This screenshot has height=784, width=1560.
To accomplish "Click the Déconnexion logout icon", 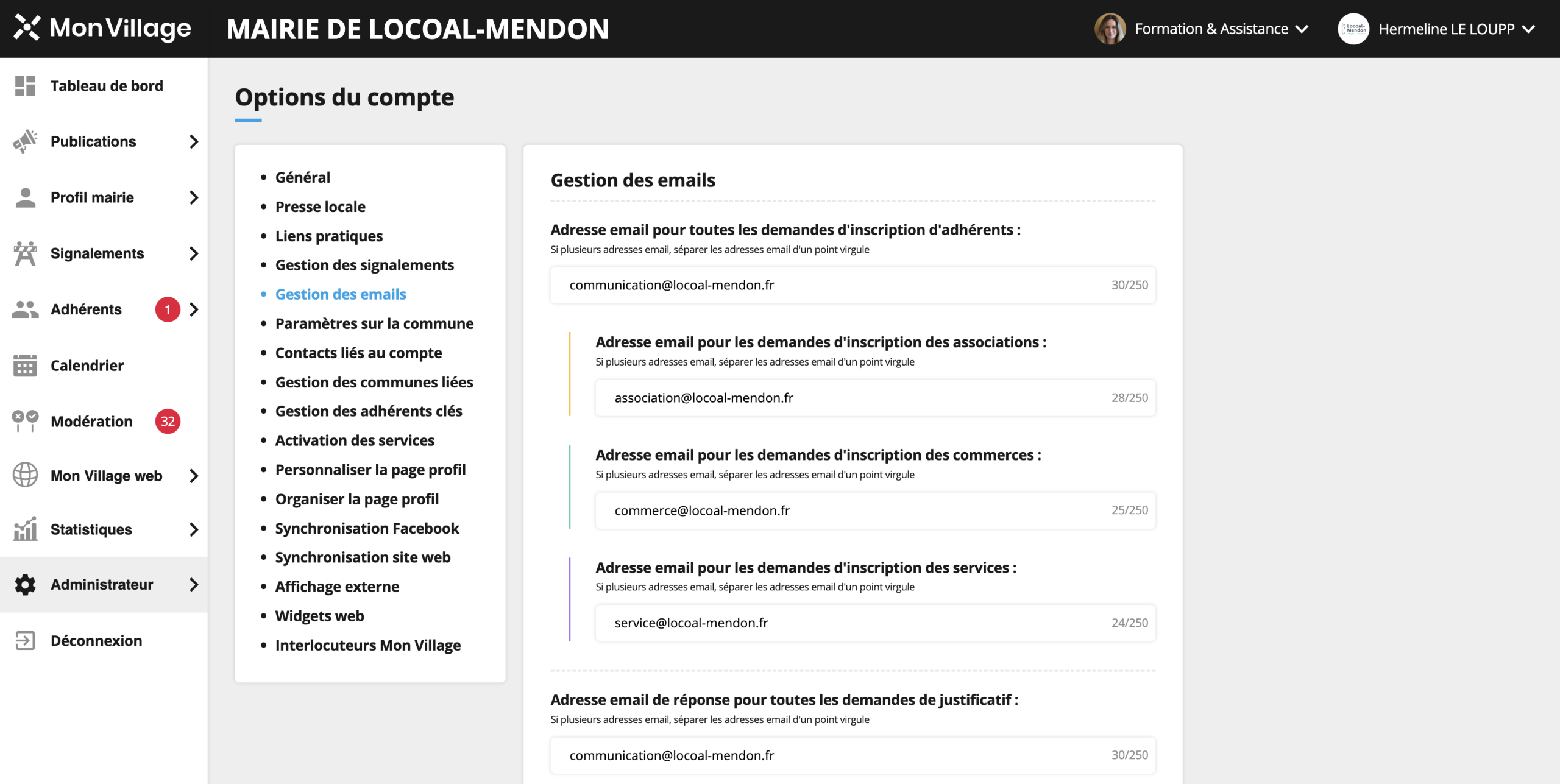I will click(x=25, y=641).
